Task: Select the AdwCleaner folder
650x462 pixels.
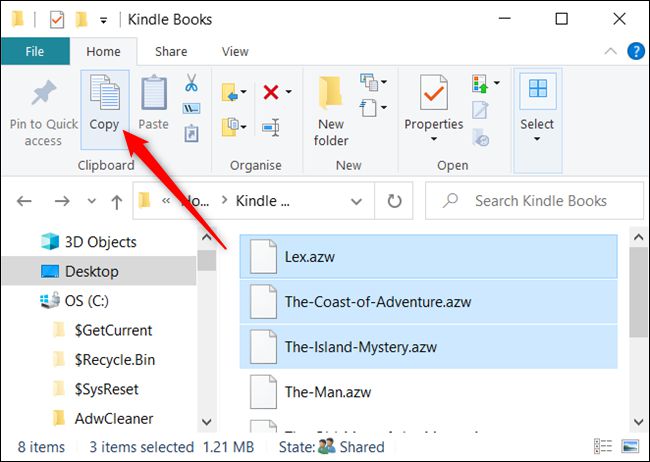Action: [104, 419]
